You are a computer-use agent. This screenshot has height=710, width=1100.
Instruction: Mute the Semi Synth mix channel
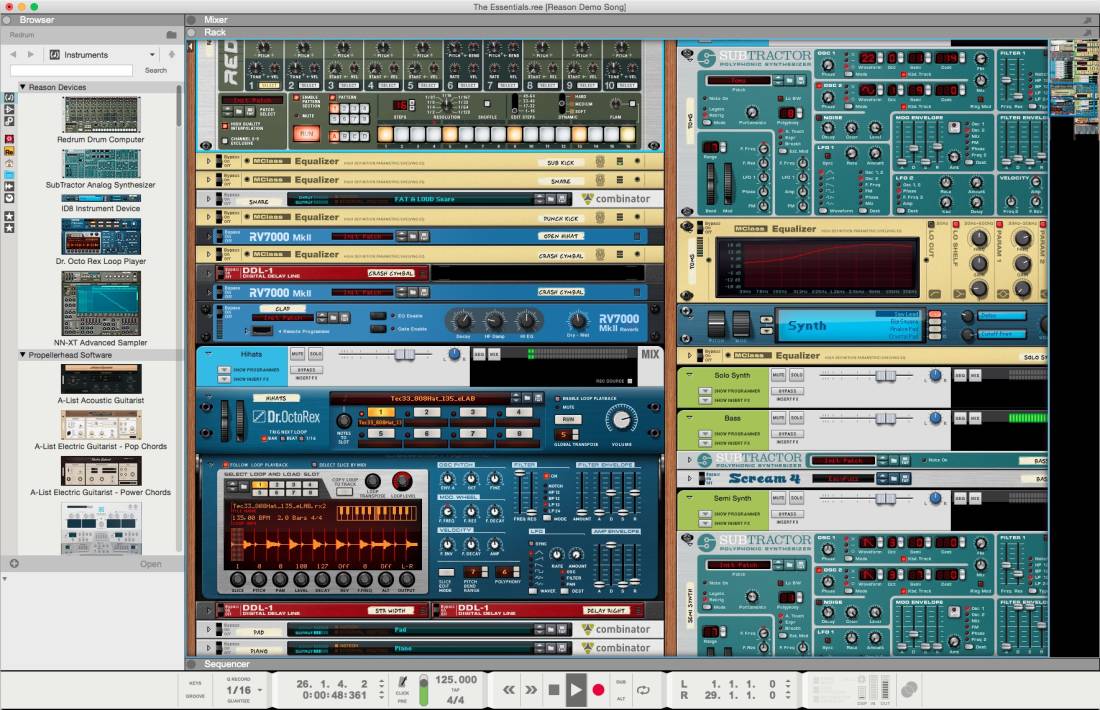pyautogui.click(x=778, y=498)
